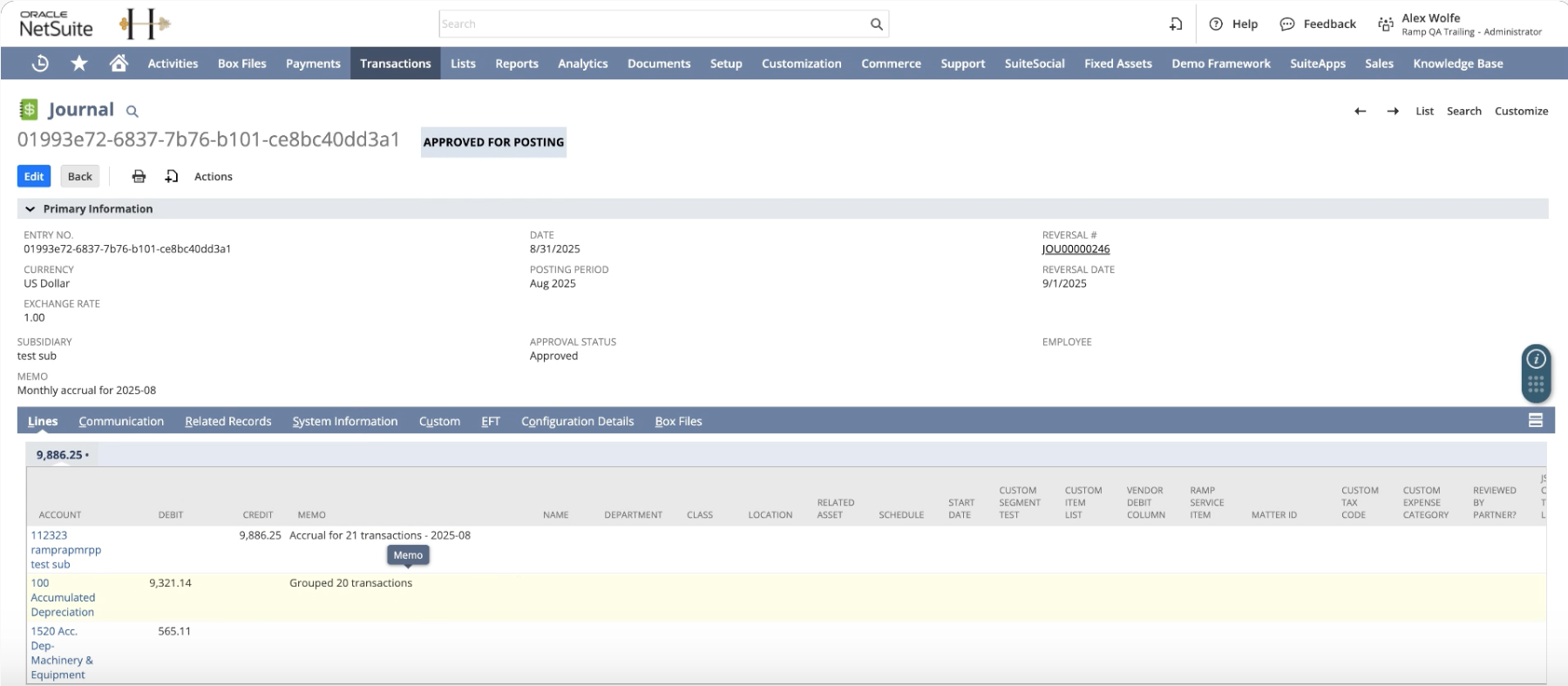Open the Customization menu

coord(802,63)
